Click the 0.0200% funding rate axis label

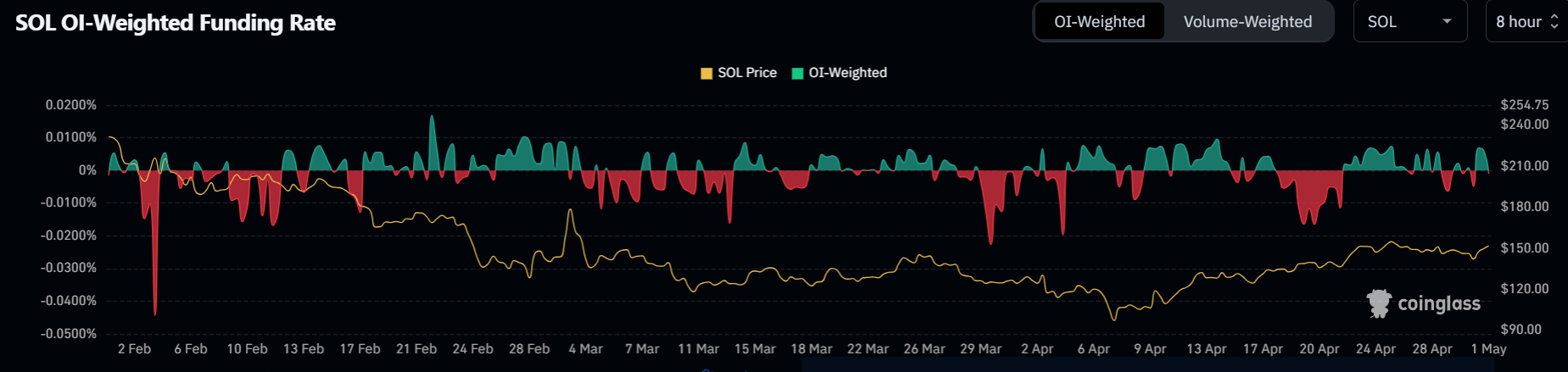tap(71, 105)
